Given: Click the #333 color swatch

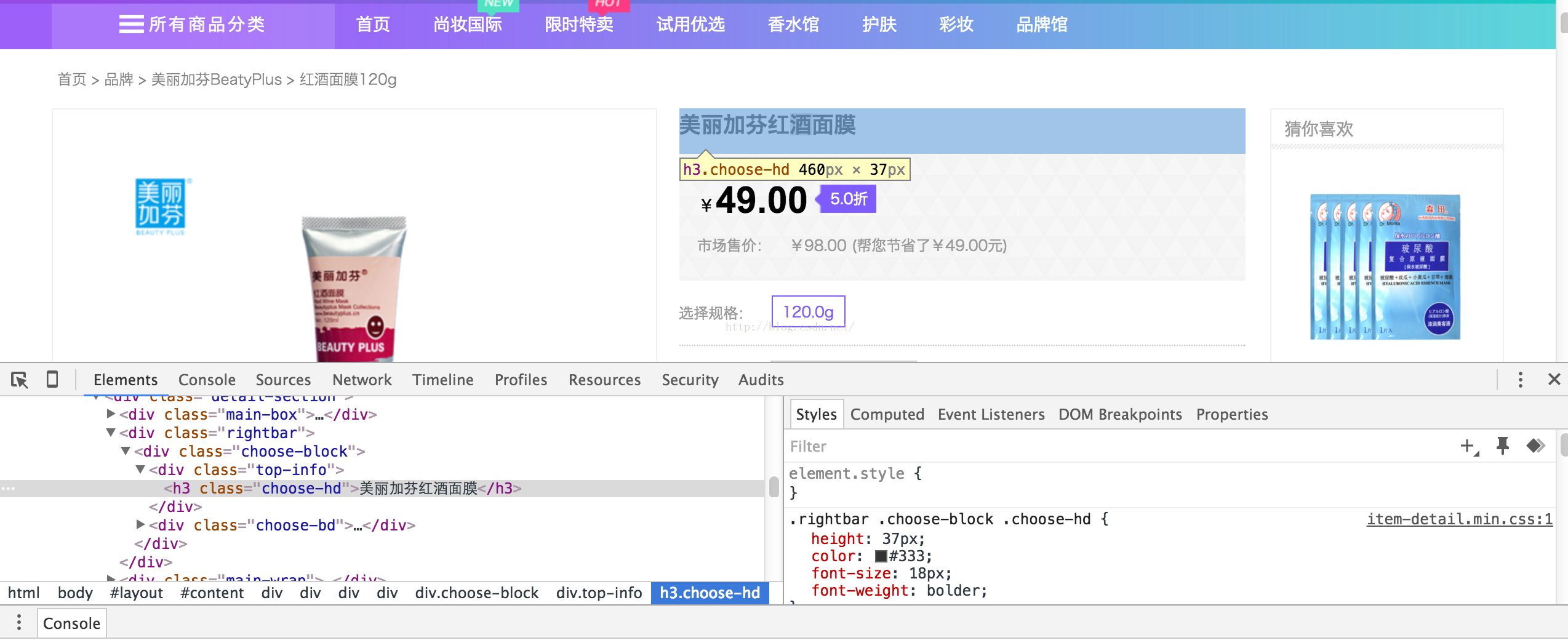Looking at the screenshot, I should 881,556.
